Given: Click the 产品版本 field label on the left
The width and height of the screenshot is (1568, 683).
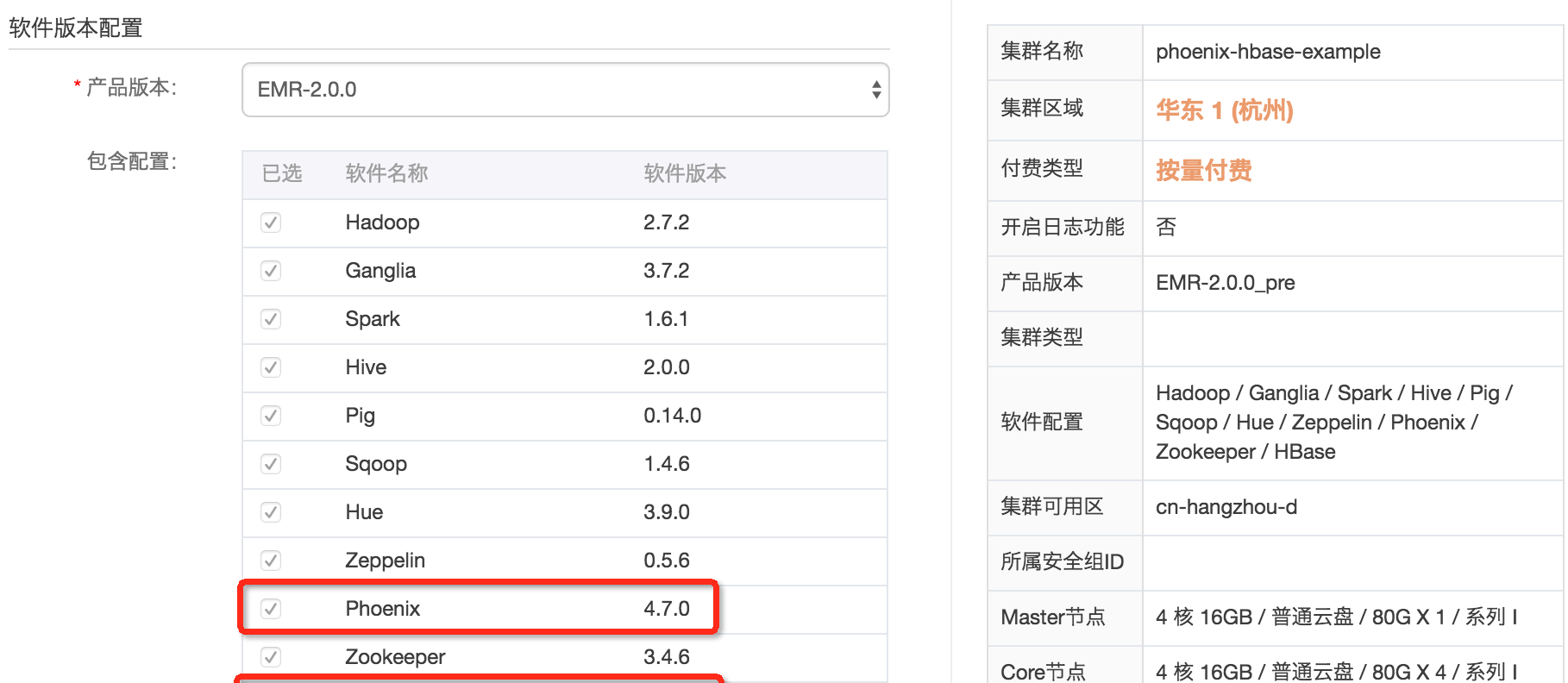Looking at the screenshot, I should point(131,87).
